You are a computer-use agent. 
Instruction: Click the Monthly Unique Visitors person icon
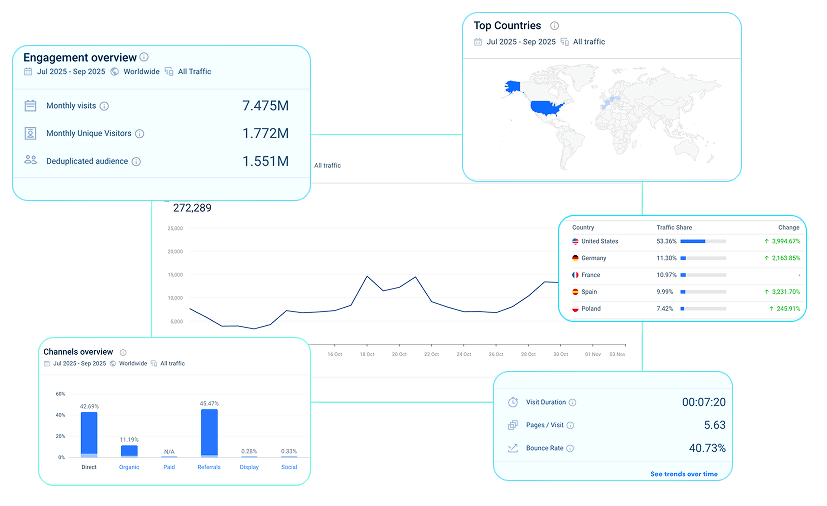coord(31,133)
